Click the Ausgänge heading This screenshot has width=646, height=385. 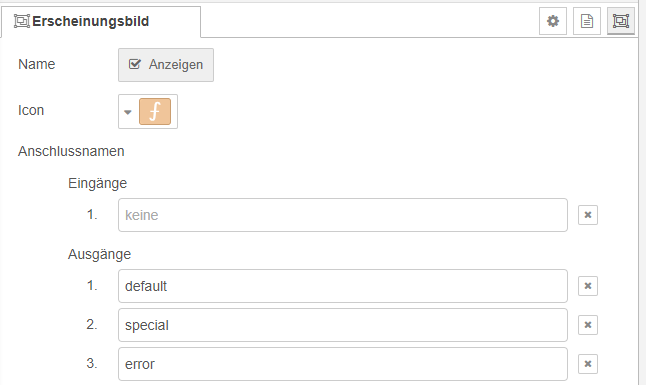[99, 254]
